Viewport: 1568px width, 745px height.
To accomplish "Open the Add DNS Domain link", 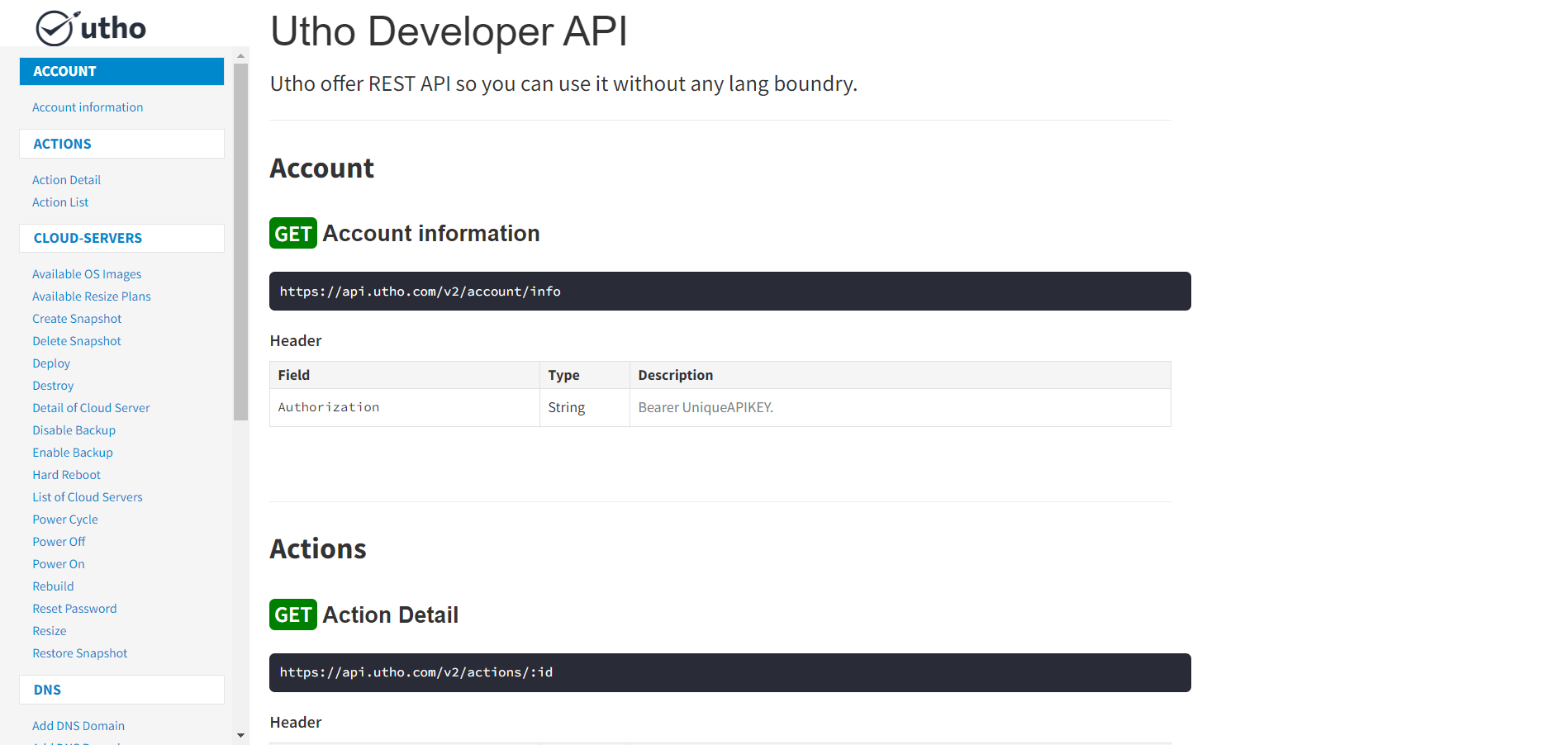I will coord(78,726).
